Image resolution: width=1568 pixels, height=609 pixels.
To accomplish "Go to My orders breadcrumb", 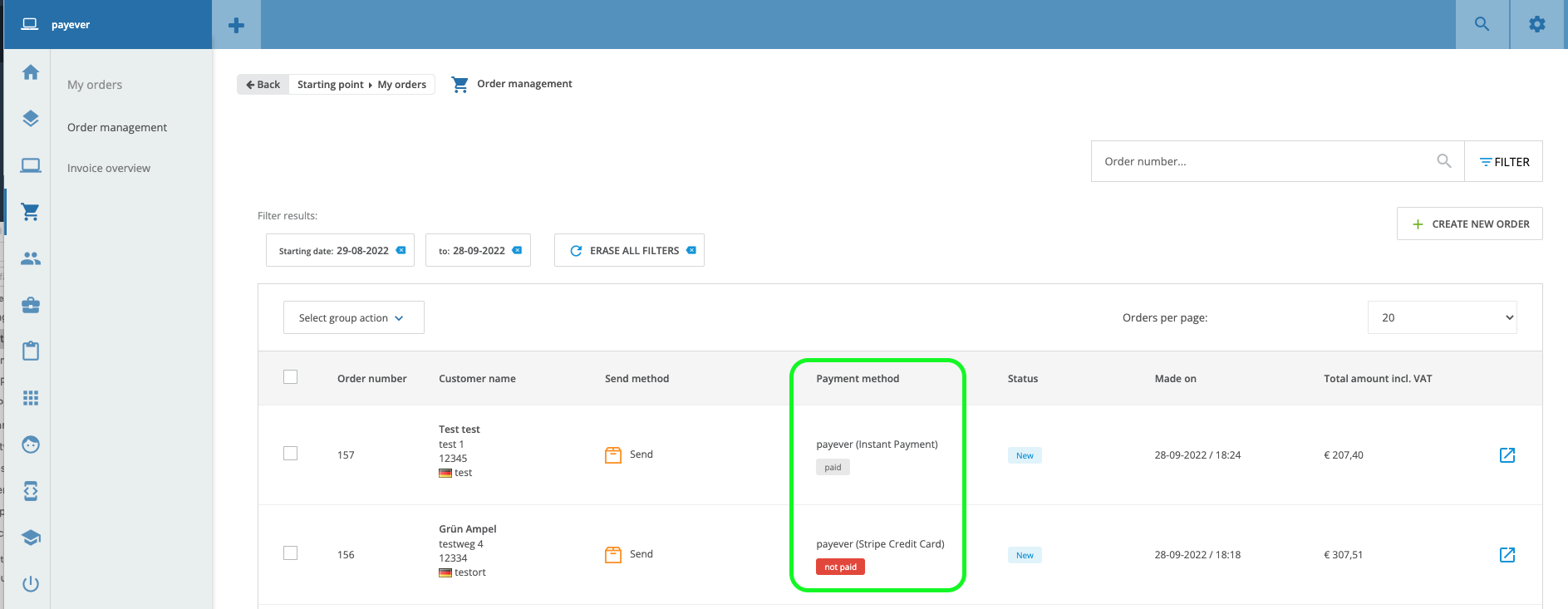I will 402,85.
